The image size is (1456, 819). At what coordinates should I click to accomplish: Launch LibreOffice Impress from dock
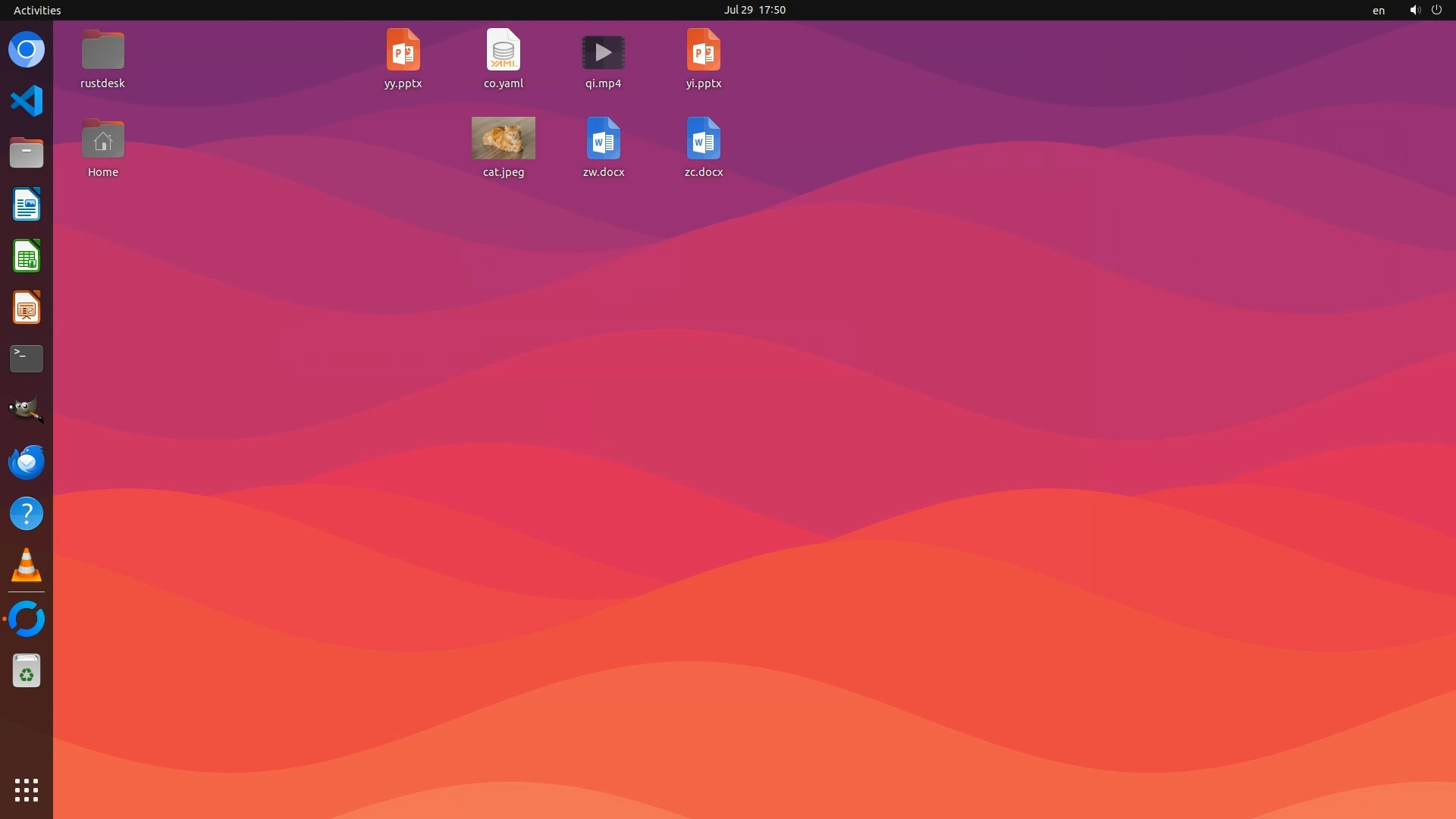[27, 308]
